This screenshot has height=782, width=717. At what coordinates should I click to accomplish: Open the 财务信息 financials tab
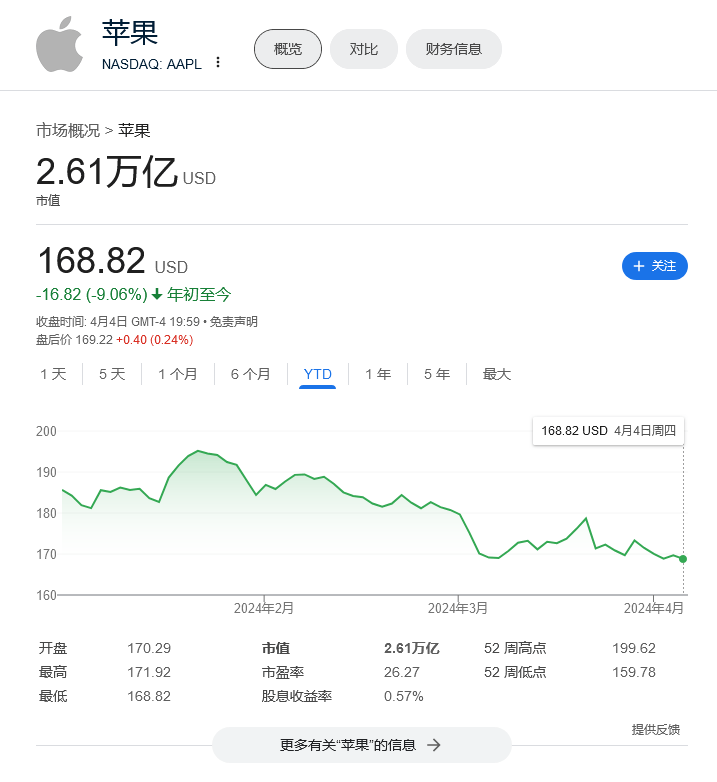click(x=453, y=49)
